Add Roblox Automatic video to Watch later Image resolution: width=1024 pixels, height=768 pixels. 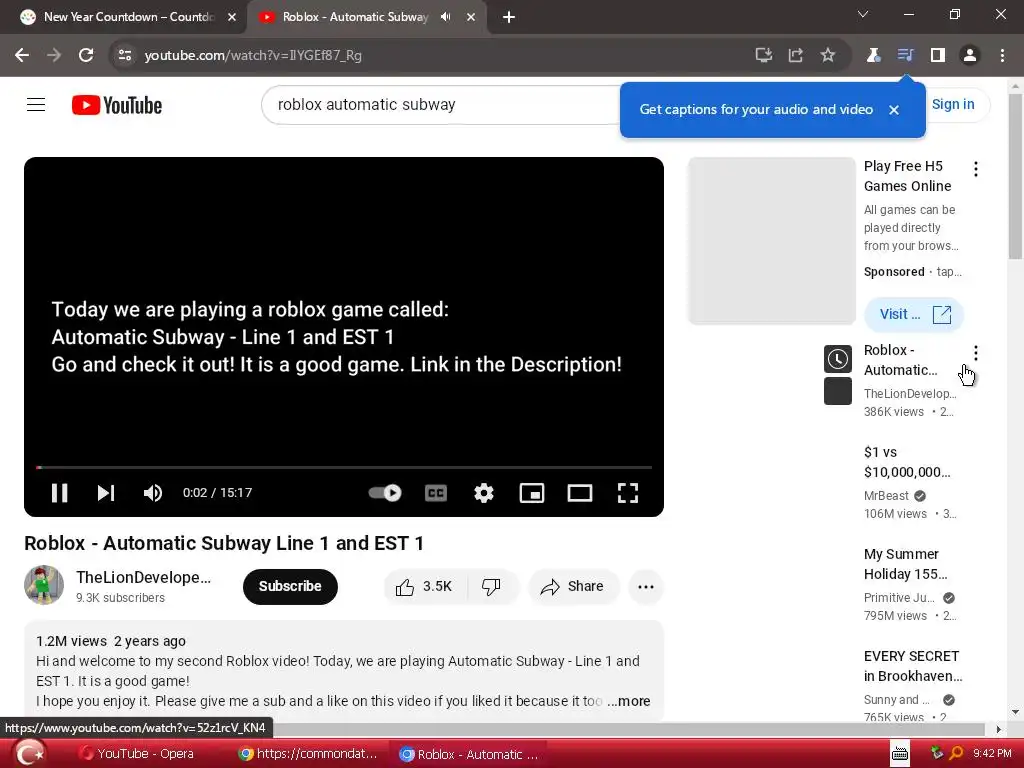(838, 359)
